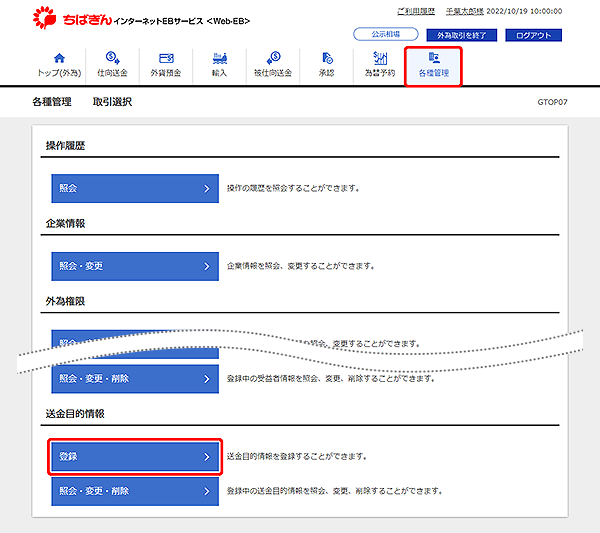Select the 承認 menu label
Viewport: 600px width, 533px height.
pyautogui.click(x=327, y=73)
